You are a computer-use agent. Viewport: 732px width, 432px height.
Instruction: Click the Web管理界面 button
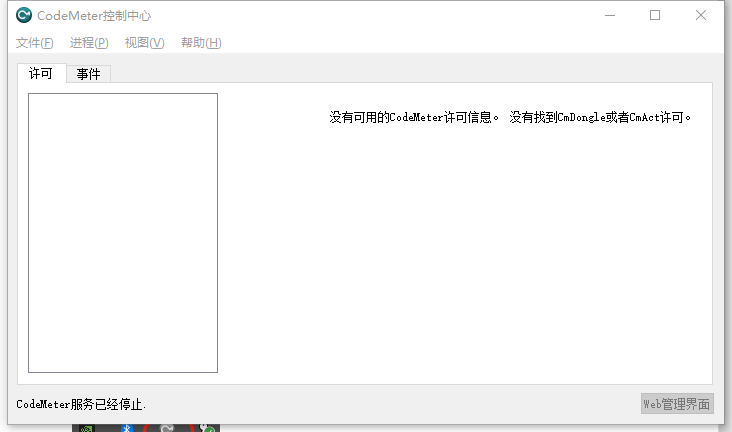tap(677, 404)
